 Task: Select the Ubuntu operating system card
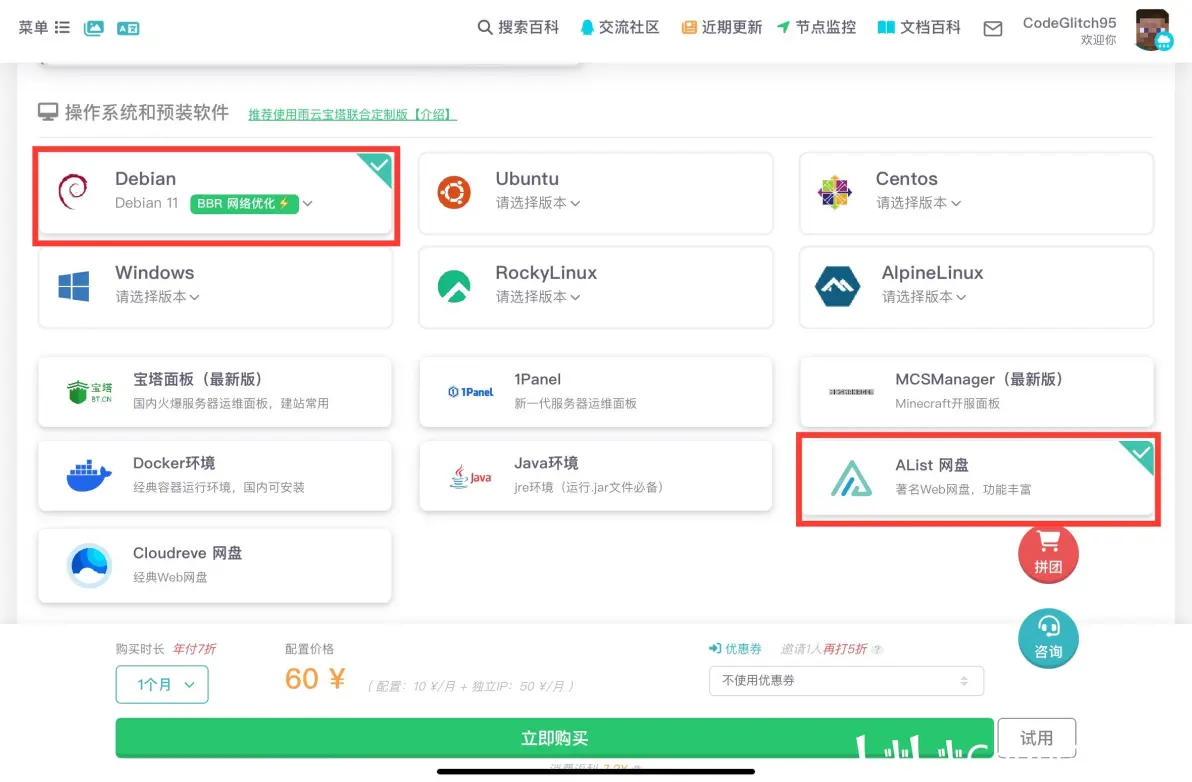[595, 193]
